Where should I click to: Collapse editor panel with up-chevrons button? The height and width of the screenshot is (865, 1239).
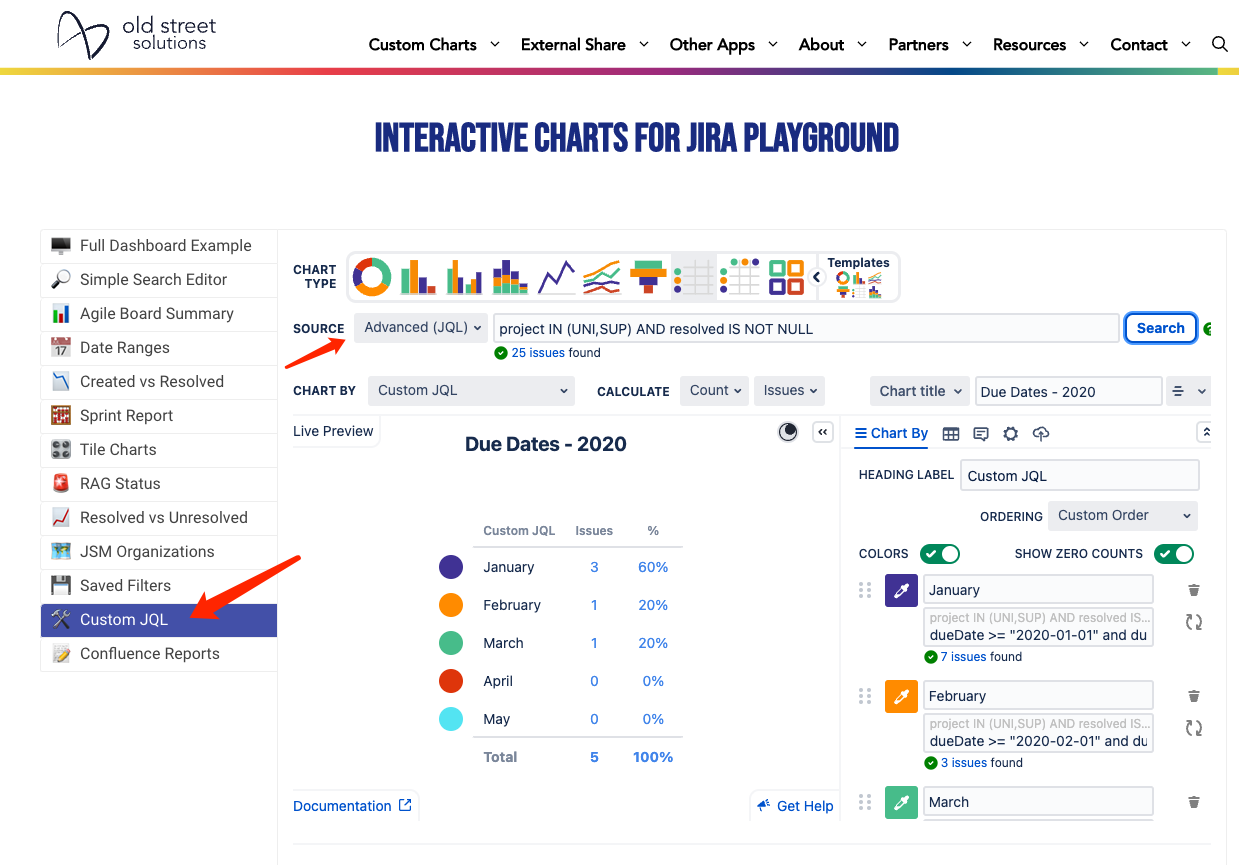coord(1206,432)
